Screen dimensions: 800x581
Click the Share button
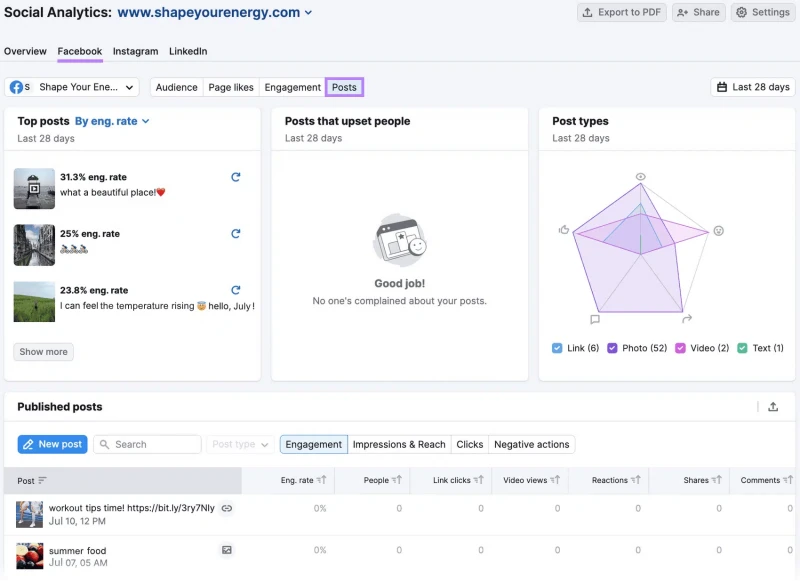pos(698,12)
